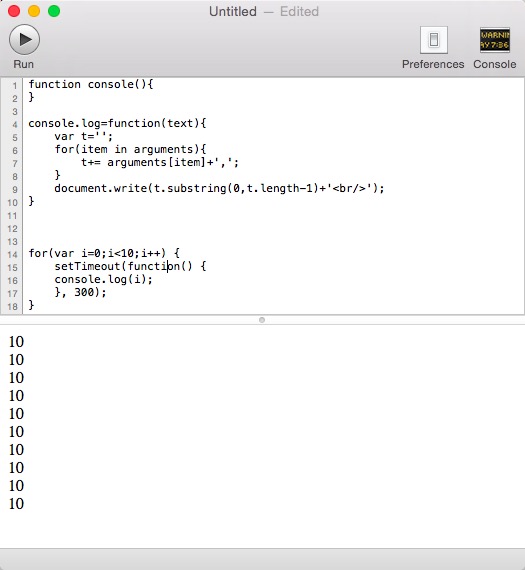
Task: Click line number 14 in gutter
Action: tap(12, 254)
